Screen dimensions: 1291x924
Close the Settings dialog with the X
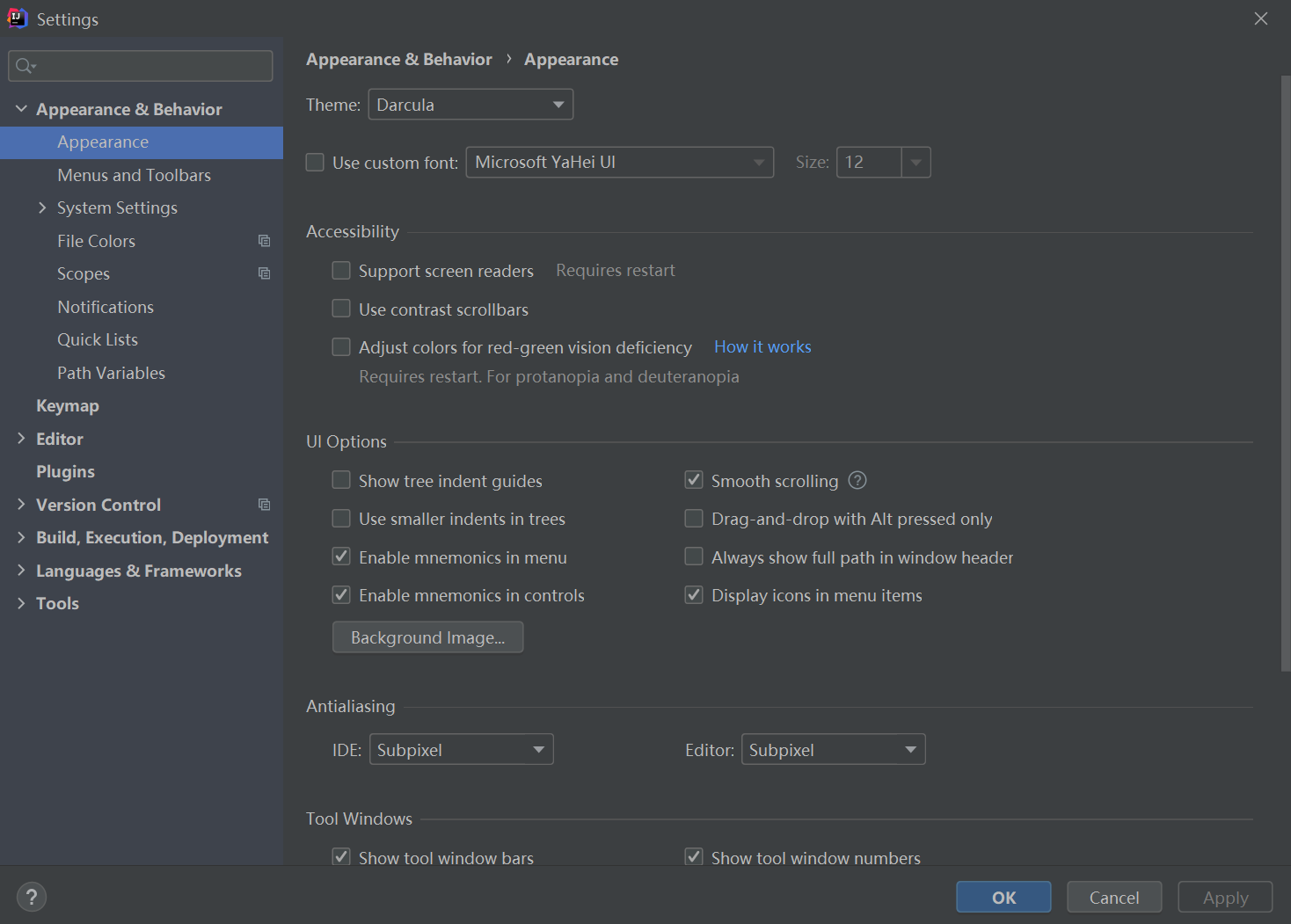1261,18
